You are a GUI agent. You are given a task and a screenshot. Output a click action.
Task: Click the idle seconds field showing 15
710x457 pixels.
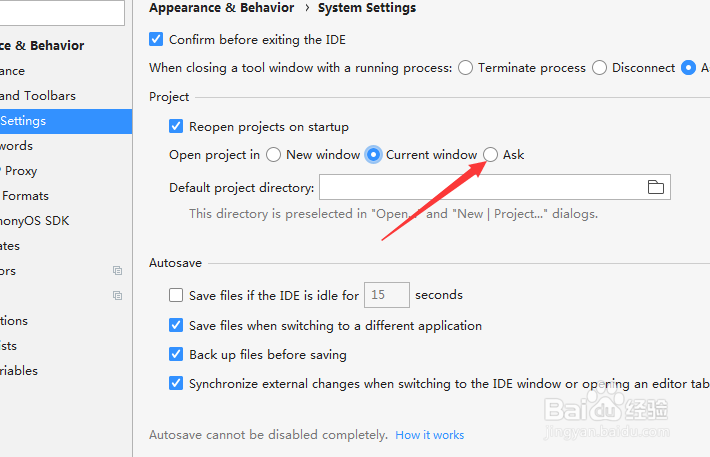(x=386, y=295)
